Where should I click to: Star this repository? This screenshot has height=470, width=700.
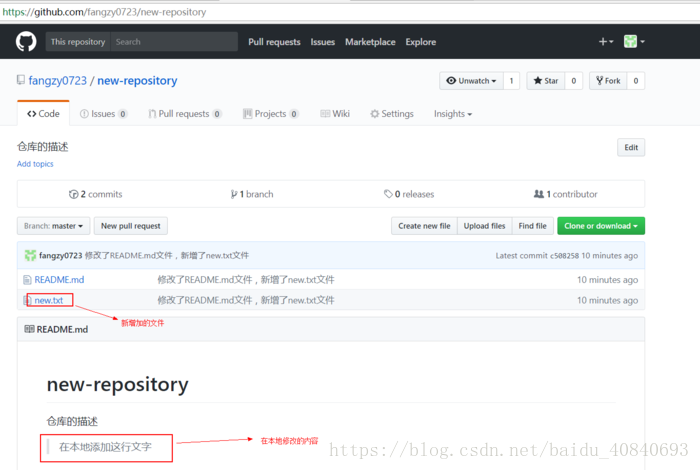[x=546, y=81]
